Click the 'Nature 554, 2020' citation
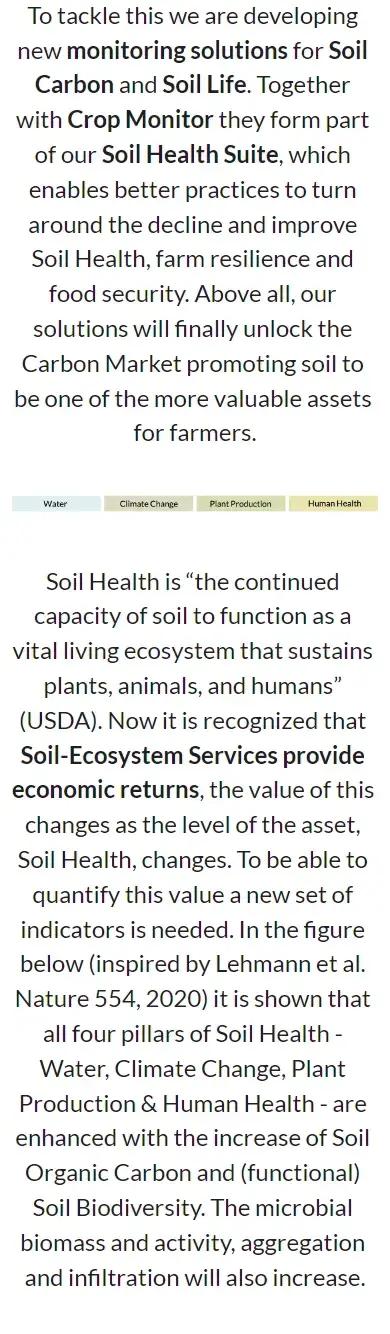Viewport: 390px width, 1334px height. [93, 999]
